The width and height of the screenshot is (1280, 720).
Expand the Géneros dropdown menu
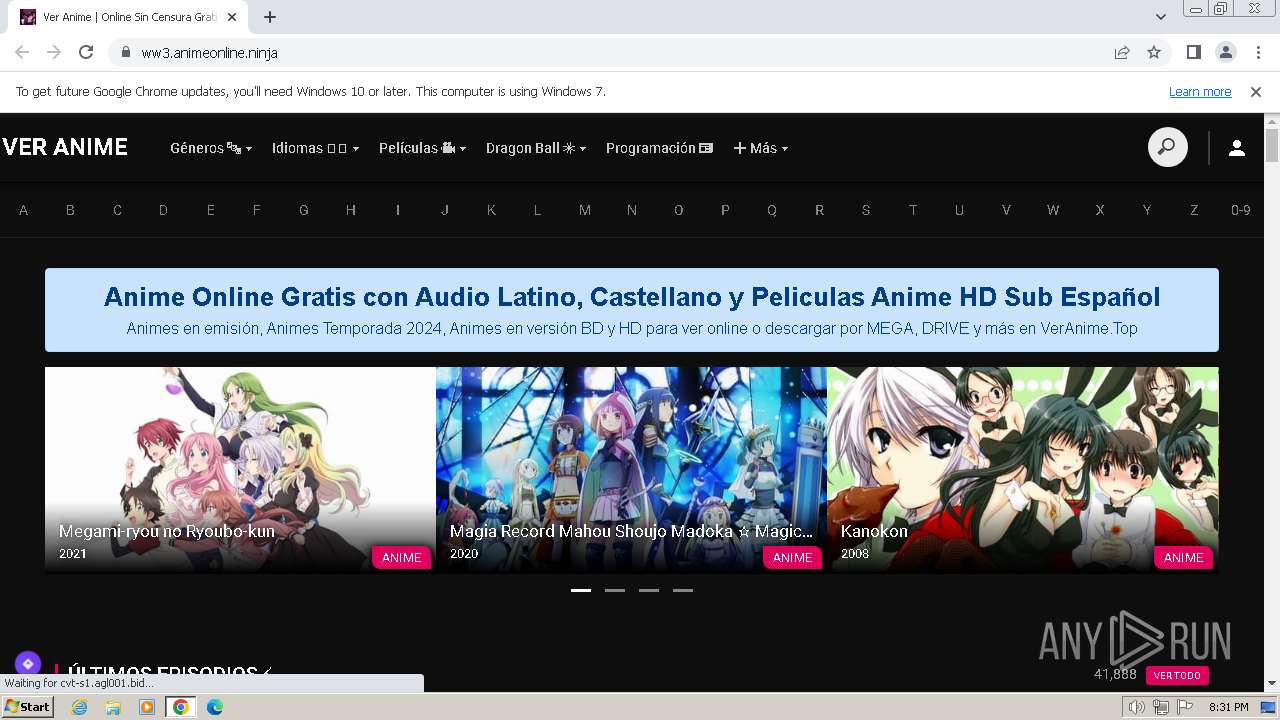pos(211,148)
